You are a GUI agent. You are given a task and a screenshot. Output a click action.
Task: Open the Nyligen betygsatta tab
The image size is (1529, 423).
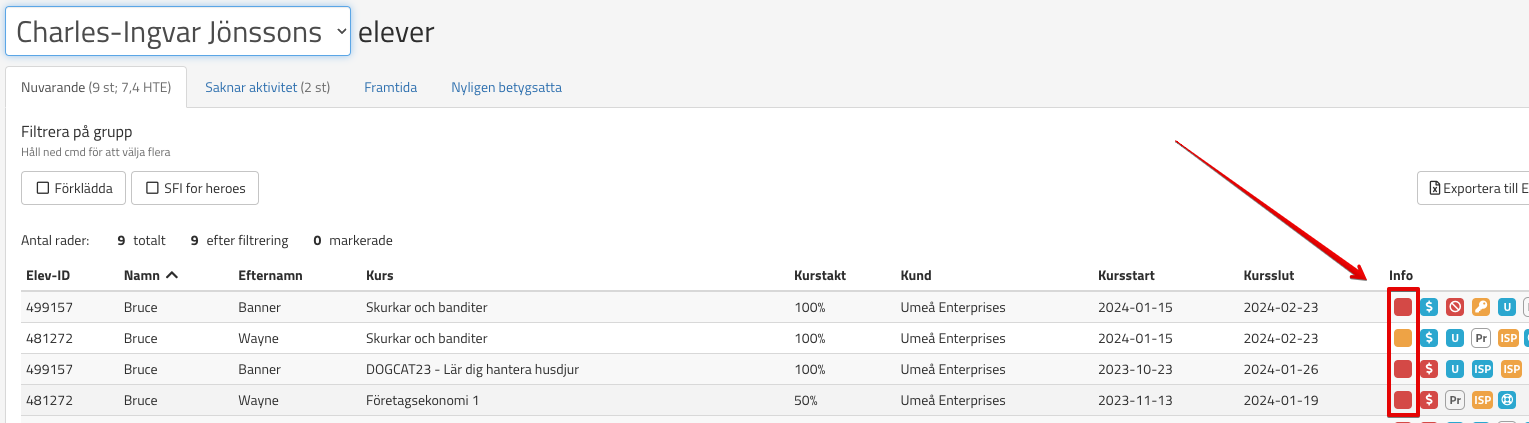click(x=506, y=87)
